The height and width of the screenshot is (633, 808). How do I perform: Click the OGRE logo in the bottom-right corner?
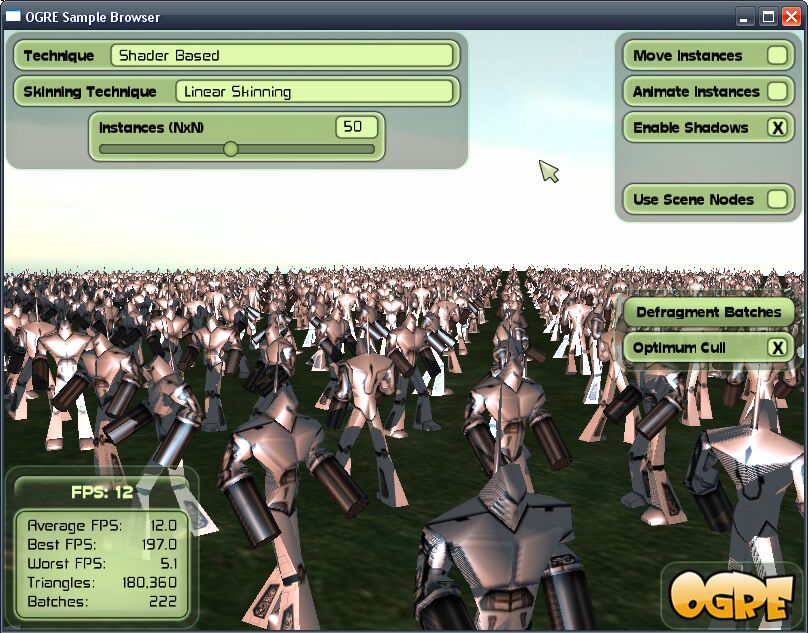(733, 597)
